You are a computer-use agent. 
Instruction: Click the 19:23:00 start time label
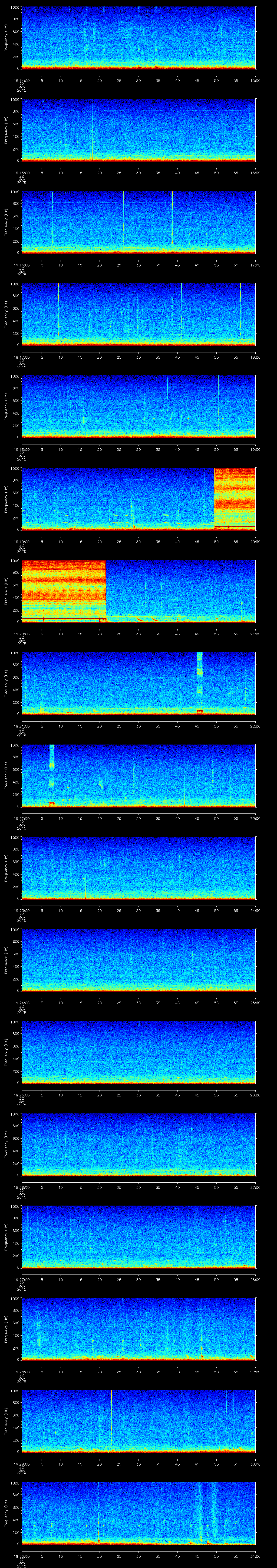21,910
